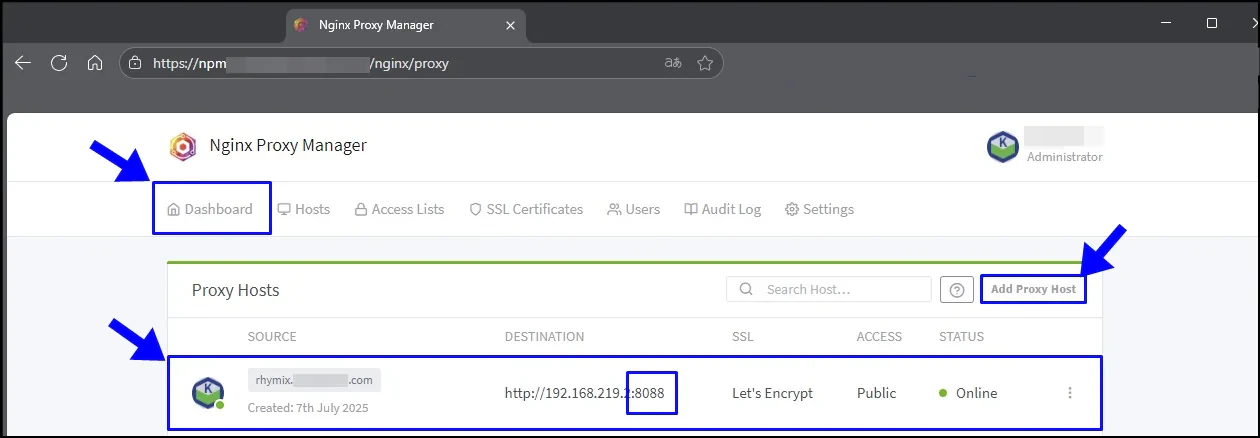The image size is (1260, 438).
Task: Open the Settings page
Action: (x=819, y=209)
